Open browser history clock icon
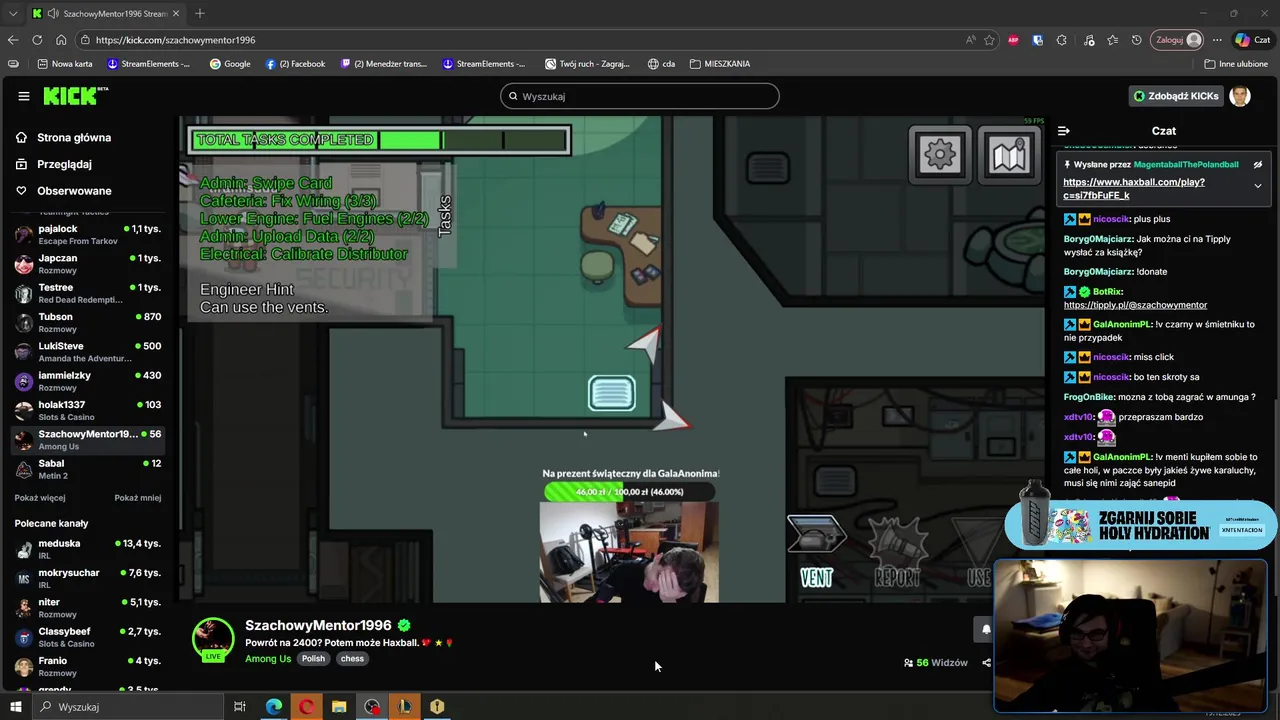The width and height of the screenshot is (1280, 720). (x=1136, y=40)
